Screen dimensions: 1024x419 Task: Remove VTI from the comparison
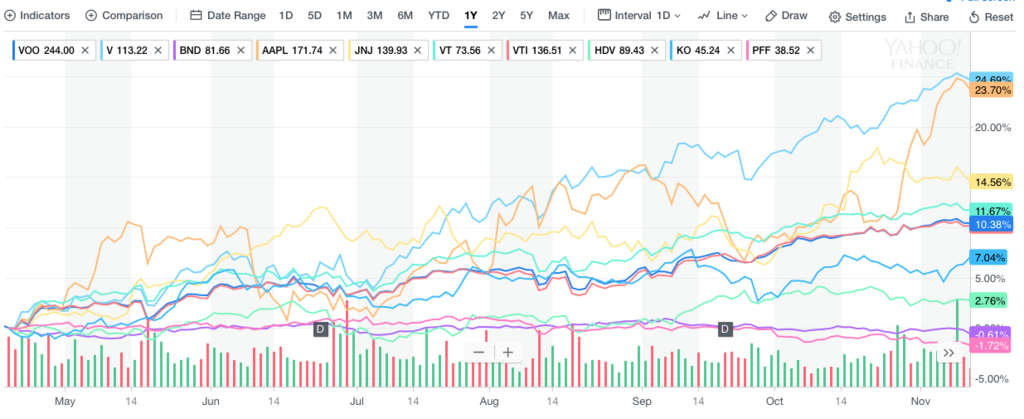[572, 50]
